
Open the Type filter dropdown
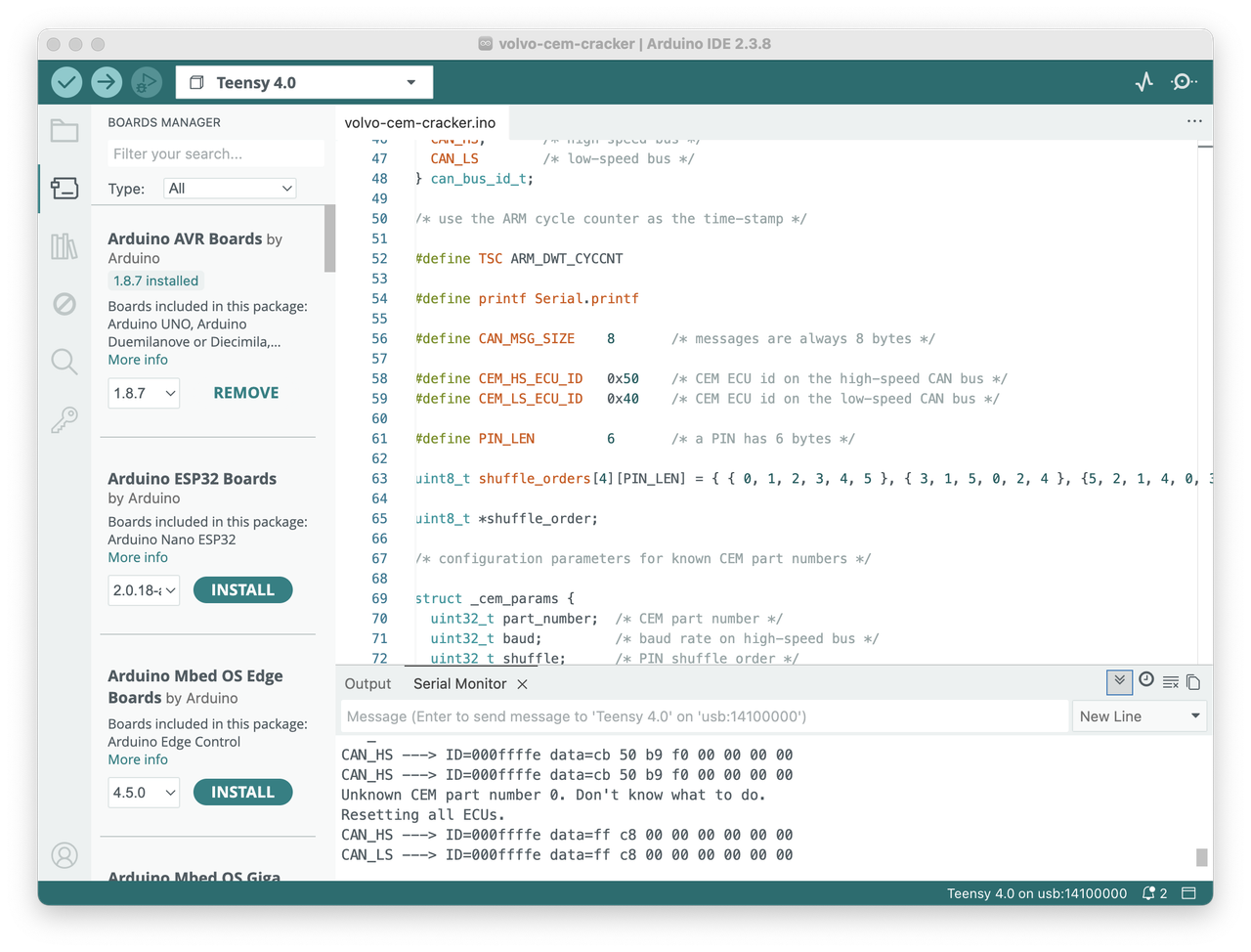230,188
